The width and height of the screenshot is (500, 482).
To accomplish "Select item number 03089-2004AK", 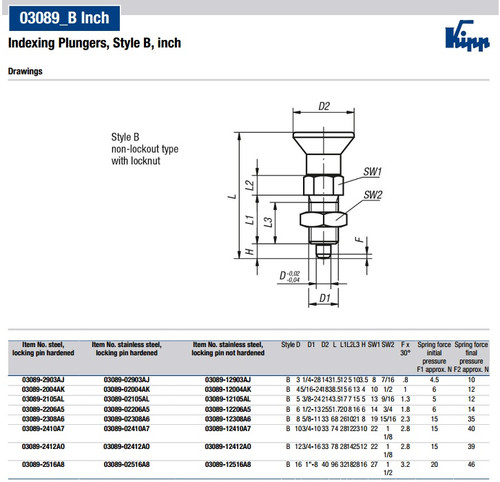I will tap(43, 389).
